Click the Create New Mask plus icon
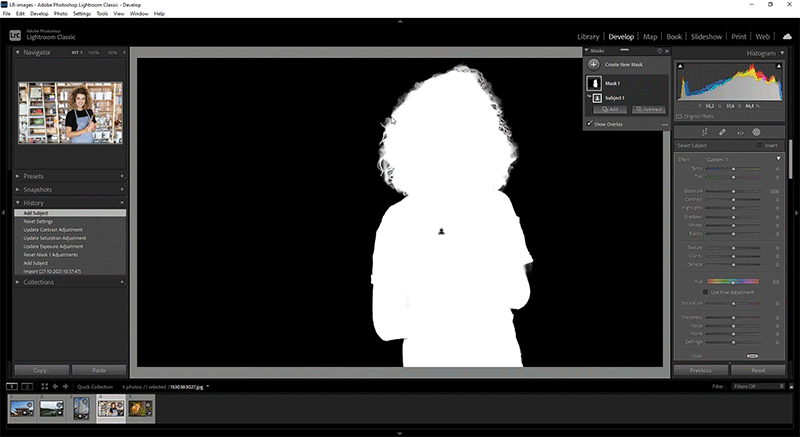This screenshot has width=800, height=437. tap(594, 64)
